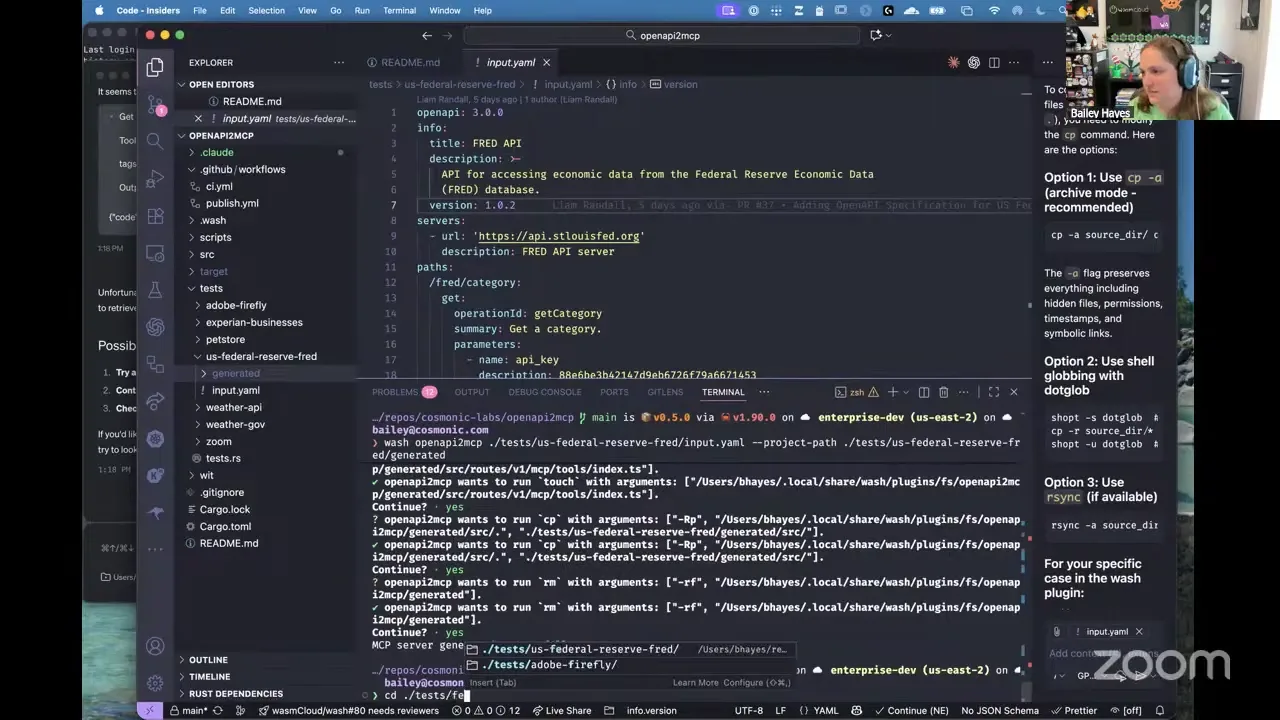Open the ChatGPT extension view
Screen dimensions: 1280x720
[155, 327]
